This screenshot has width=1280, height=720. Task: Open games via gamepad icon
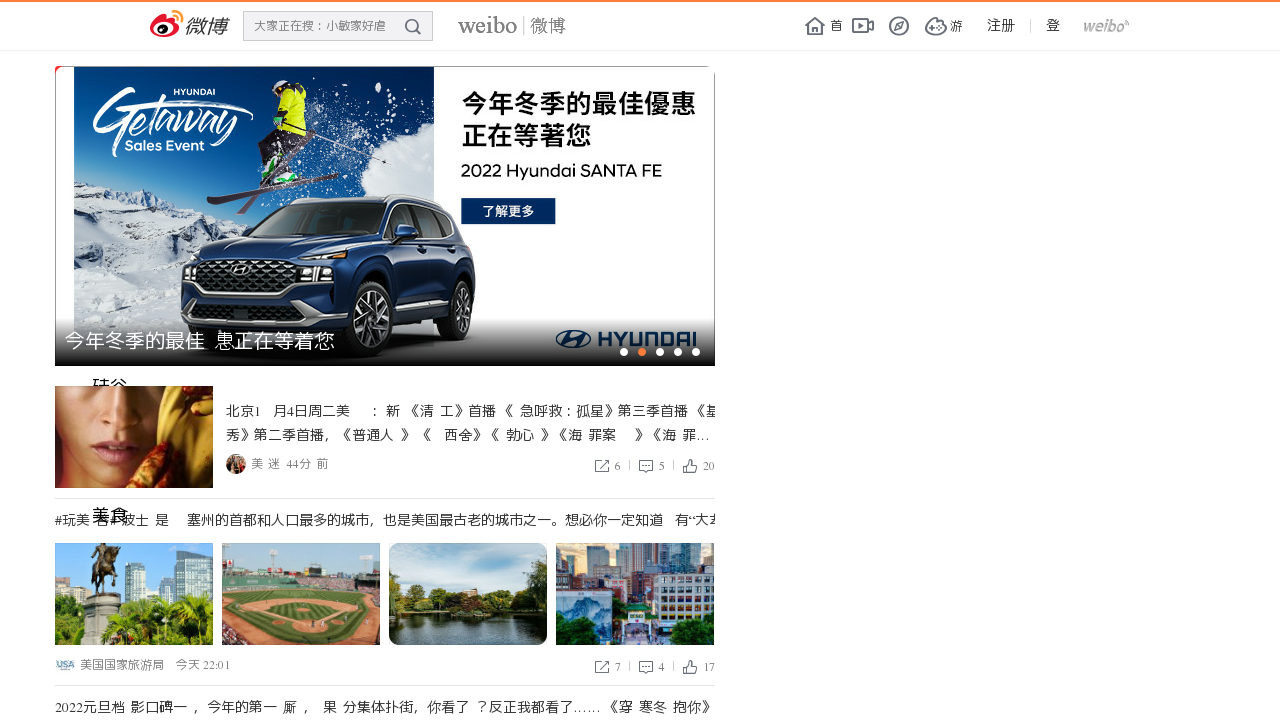[936, 26]
